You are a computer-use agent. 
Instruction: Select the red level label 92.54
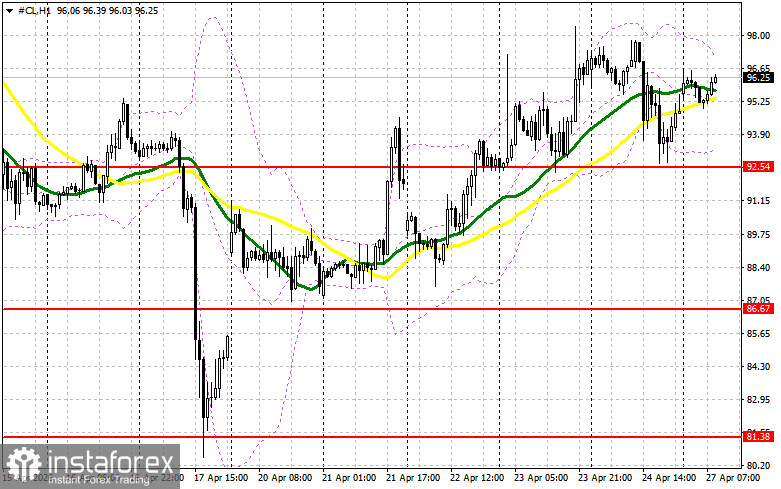[759, 167]
